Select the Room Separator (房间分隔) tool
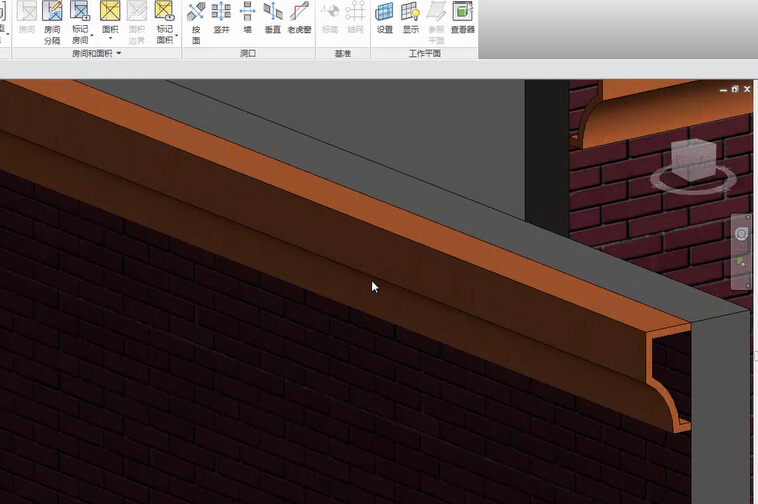 coord(52,20)
